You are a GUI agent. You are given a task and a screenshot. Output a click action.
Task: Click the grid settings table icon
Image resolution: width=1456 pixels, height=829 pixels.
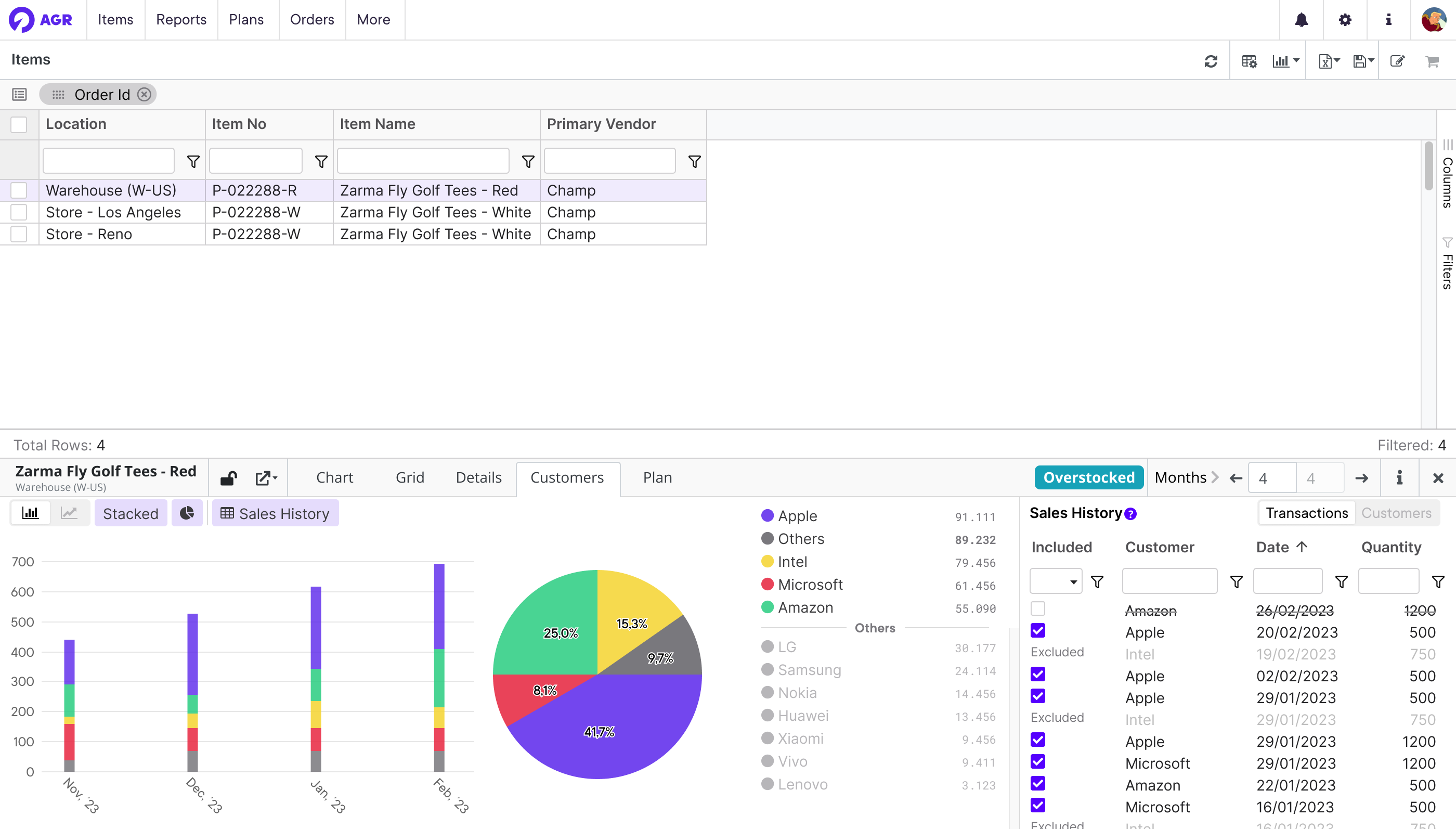pos(1249,61)
